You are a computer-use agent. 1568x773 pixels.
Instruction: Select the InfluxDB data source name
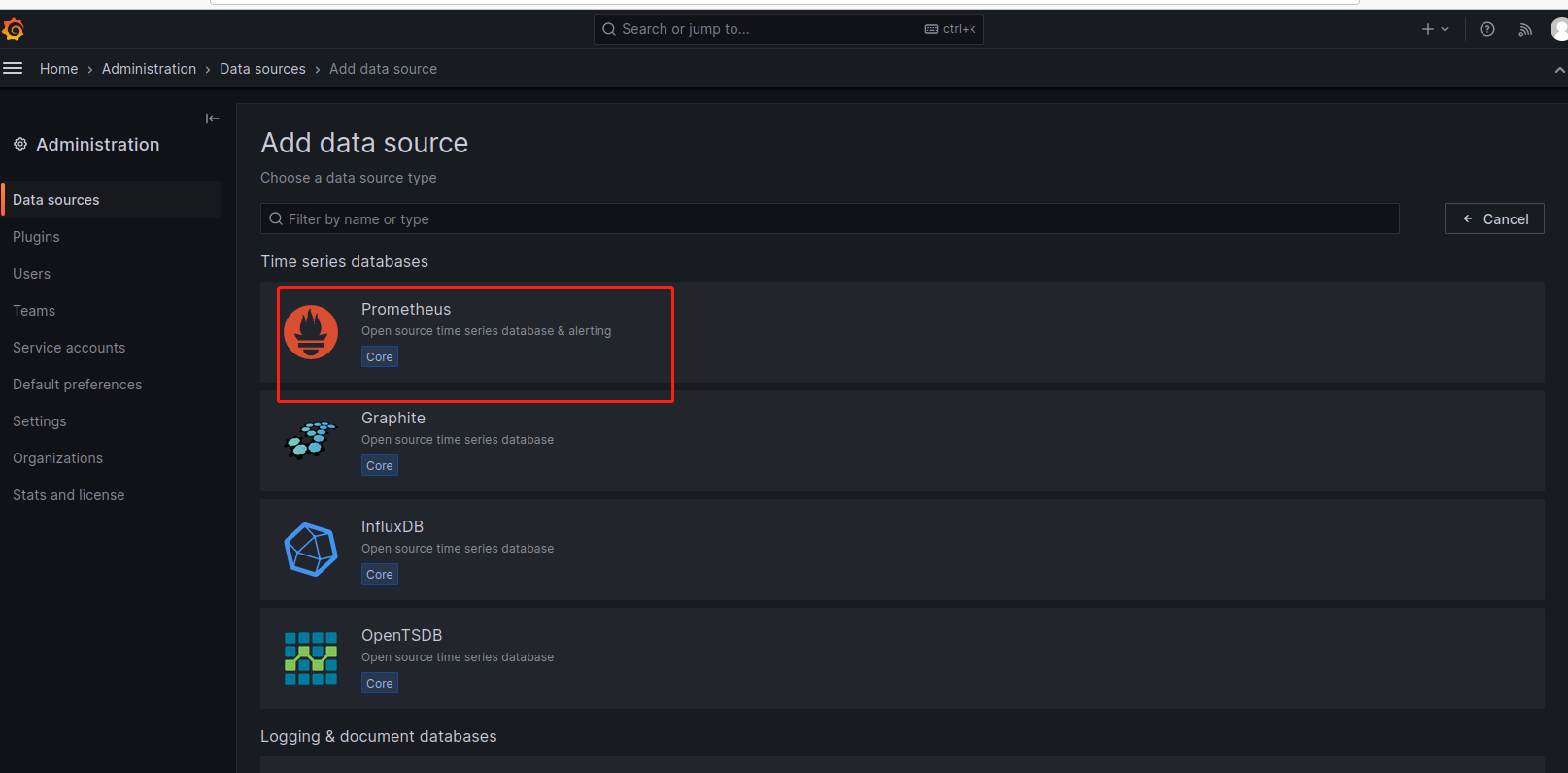click(392, 526)
